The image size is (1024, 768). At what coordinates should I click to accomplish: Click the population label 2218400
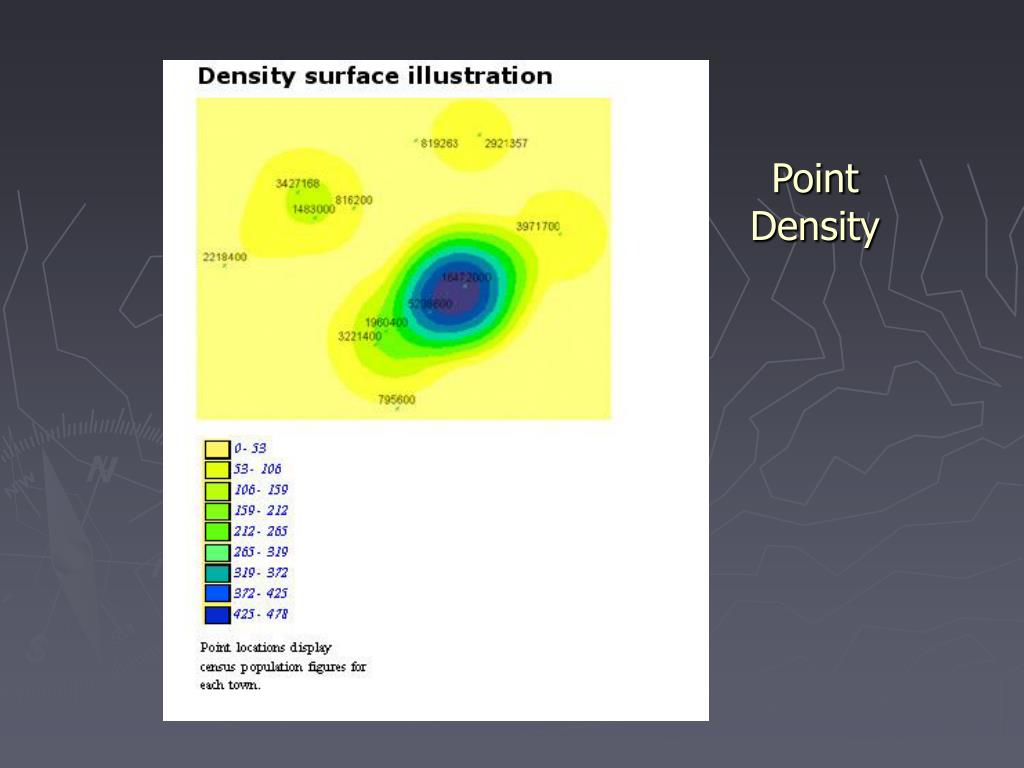click(225, 257)
